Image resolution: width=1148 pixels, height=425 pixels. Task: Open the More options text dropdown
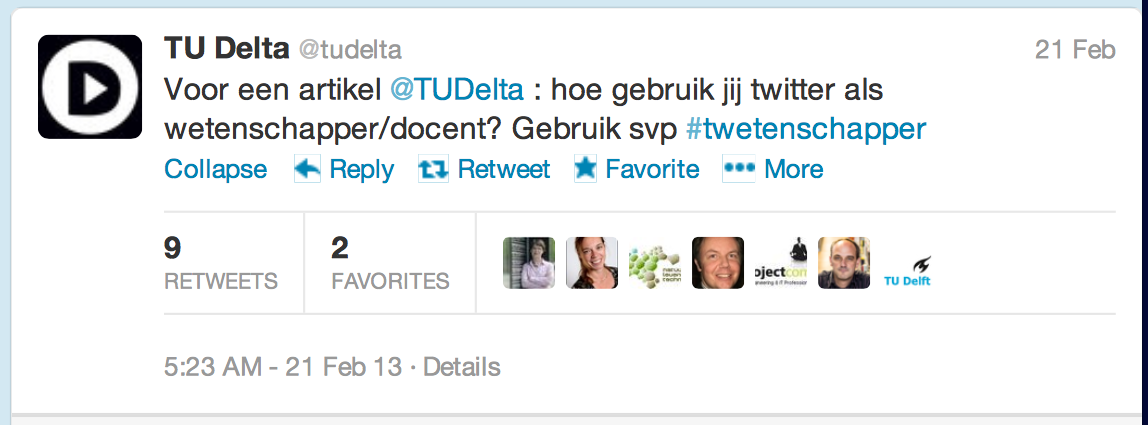pos(793,170)
